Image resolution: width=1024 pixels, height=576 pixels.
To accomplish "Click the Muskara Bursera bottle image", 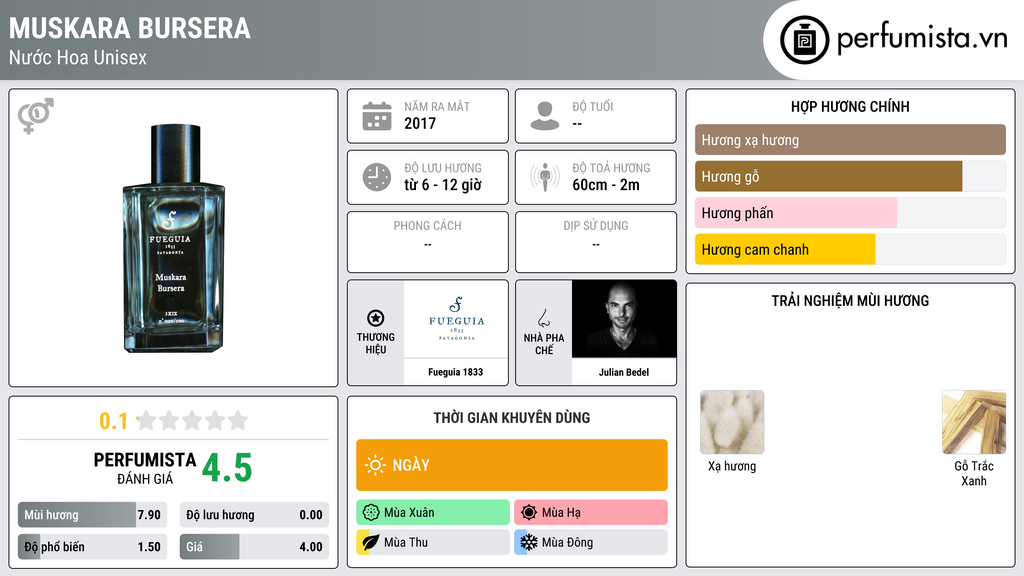I will pos(174,238).
